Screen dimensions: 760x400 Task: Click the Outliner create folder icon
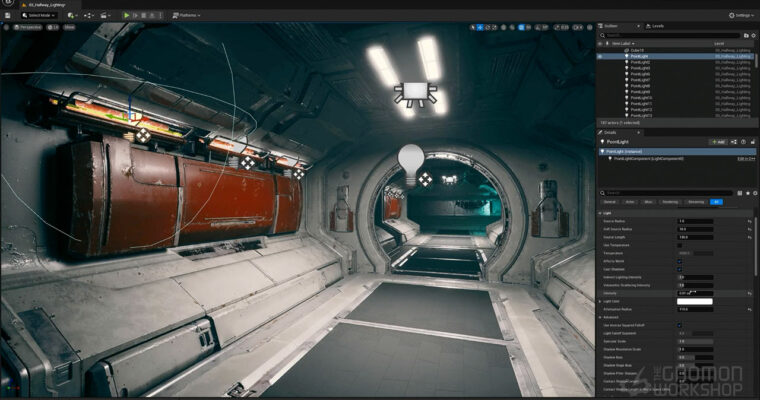pyautogui.click(x=746, y=35)
